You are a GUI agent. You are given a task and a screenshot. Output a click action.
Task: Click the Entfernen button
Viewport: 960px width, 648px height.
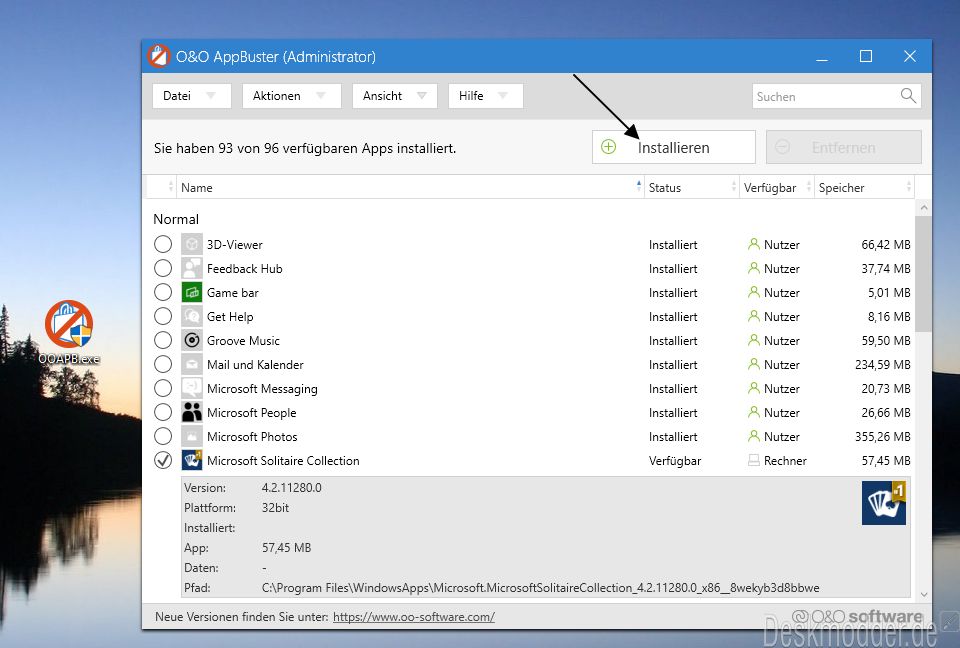pyautogui.click(x=843, y=147)
